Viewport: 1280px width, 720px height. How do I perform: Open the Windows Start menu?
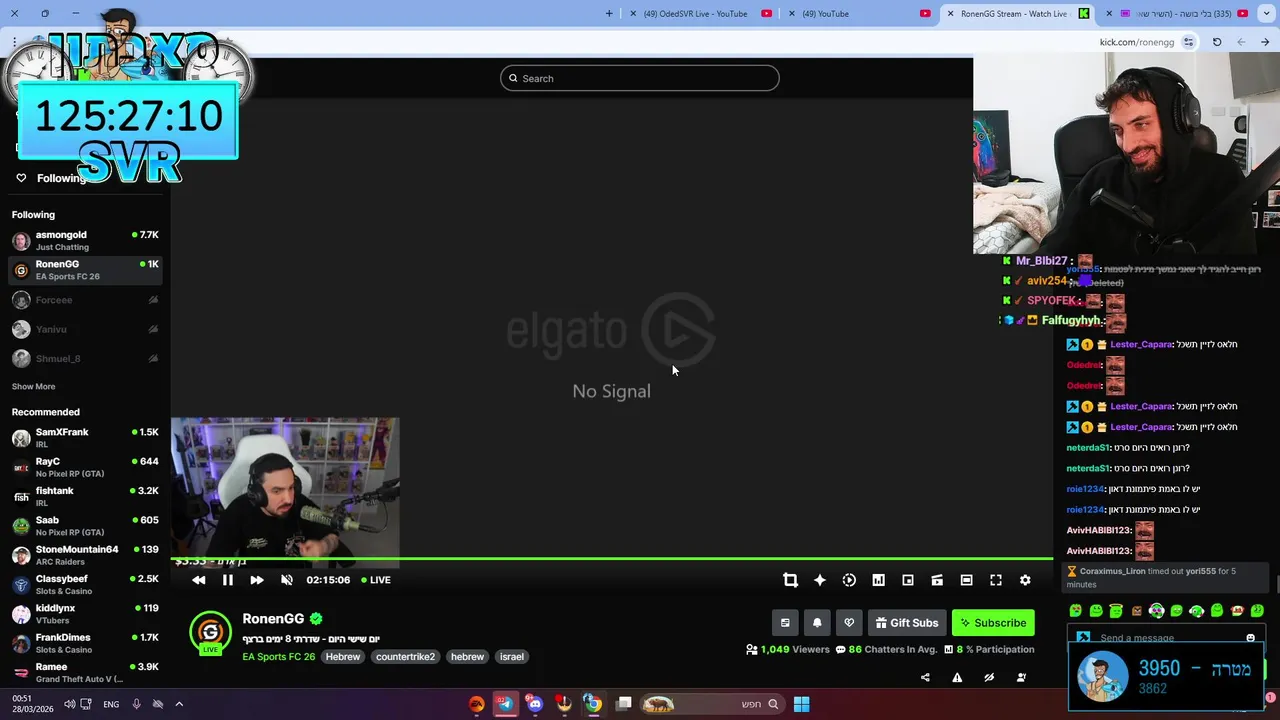[x=801, y=704]
